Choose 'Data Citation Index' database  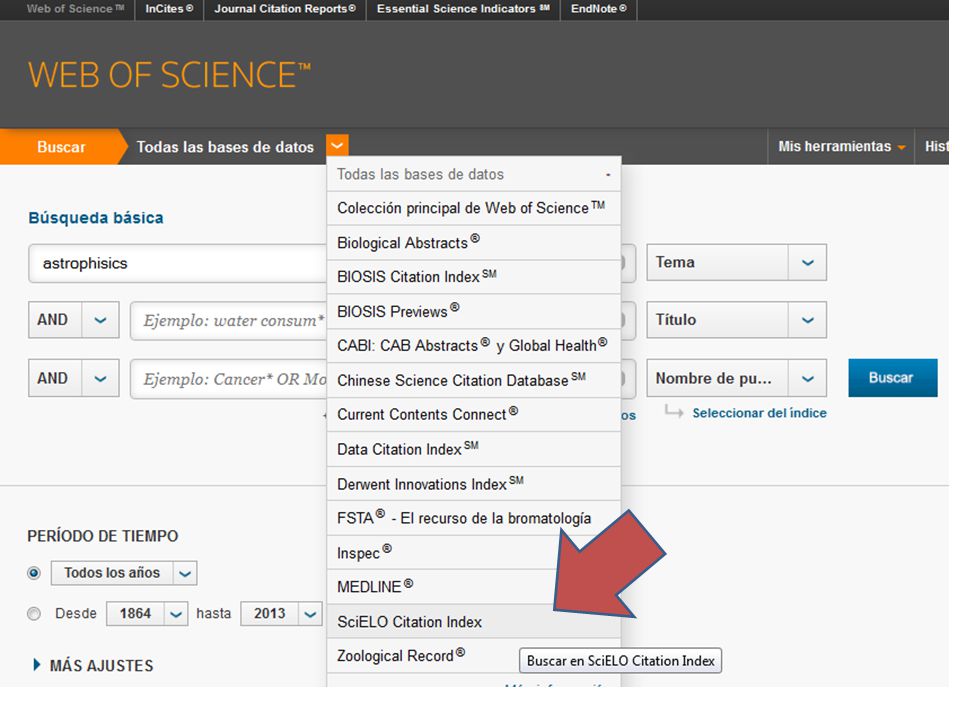pyautogui.click(x=474, y=449)
